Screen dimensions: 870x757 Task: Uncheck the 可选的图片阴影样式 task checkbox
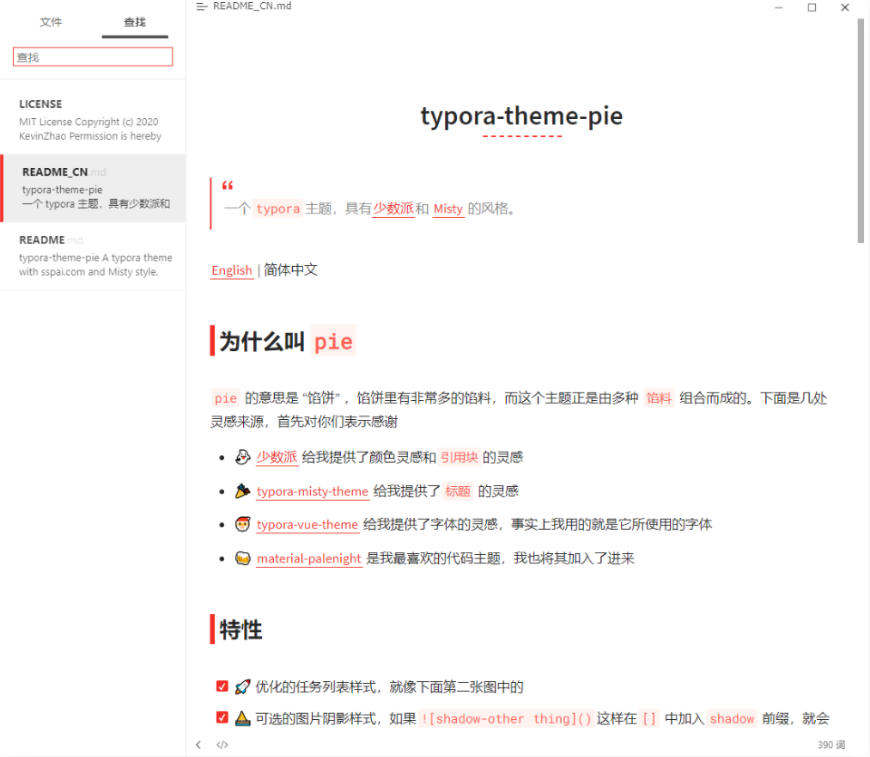point(222,718)
